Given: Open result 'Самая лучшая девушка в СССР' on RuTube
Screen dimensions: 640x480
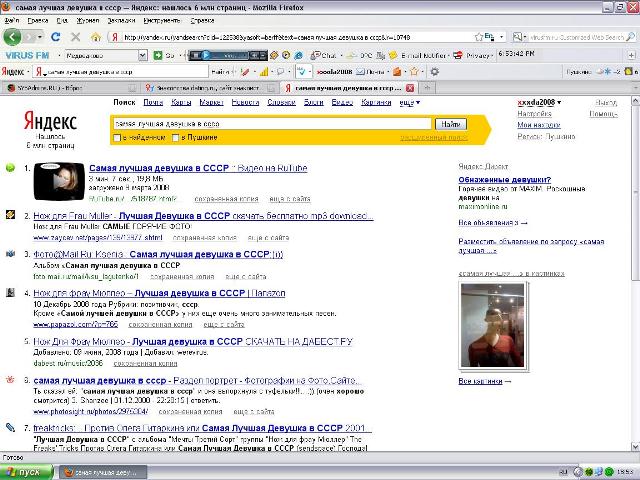Looking at the screenshot, I should click(198, 168).
